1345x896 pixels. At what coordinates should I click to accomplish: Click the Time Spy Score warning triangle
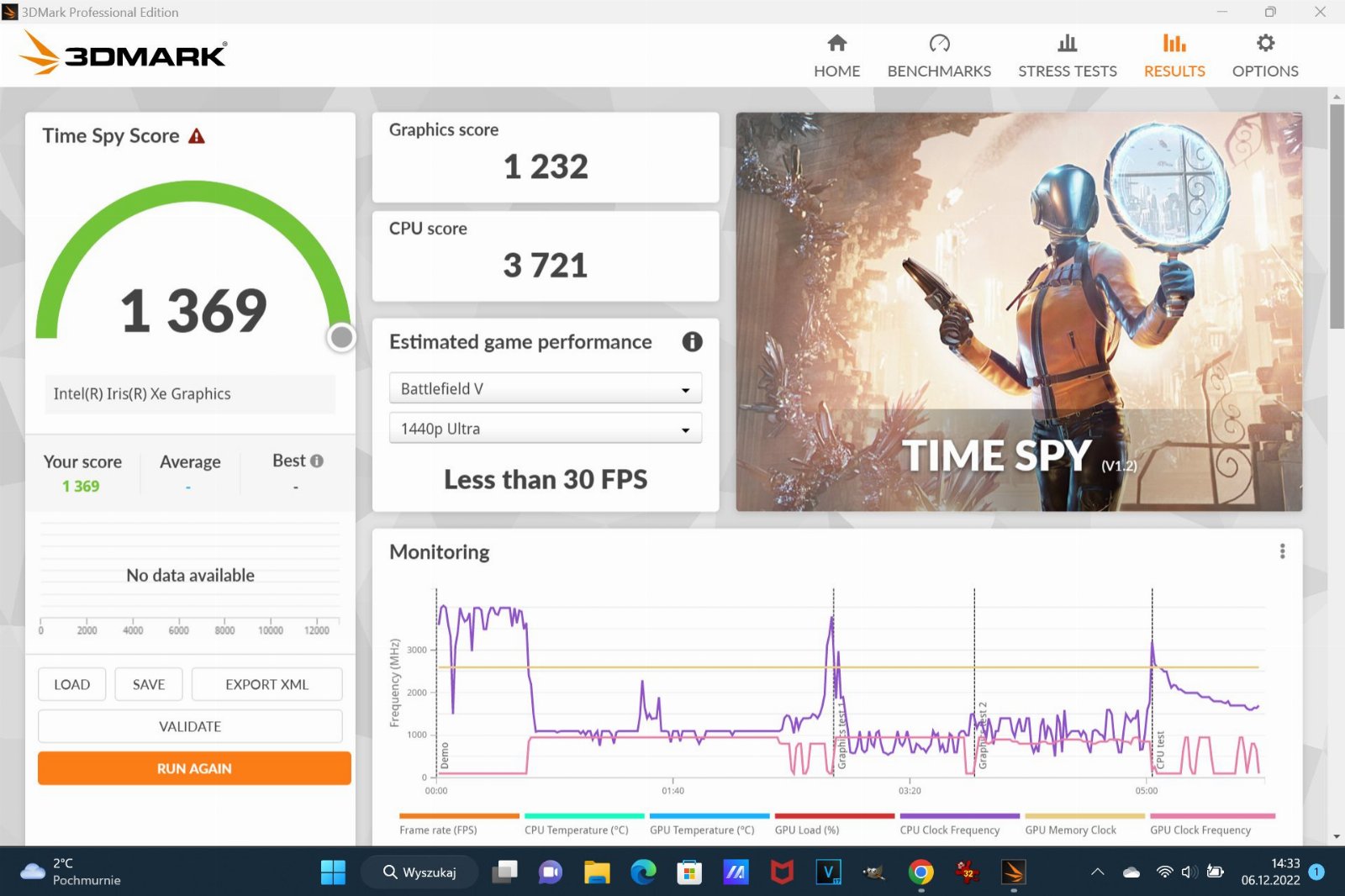click(x=197, y=136)
